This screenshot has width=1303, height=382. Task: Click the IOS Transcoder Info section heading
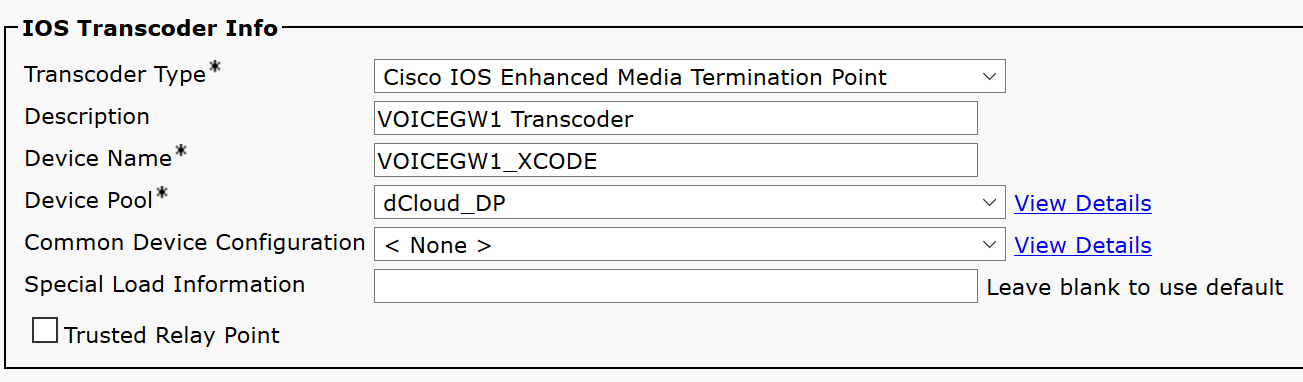(x=150, y=28)
